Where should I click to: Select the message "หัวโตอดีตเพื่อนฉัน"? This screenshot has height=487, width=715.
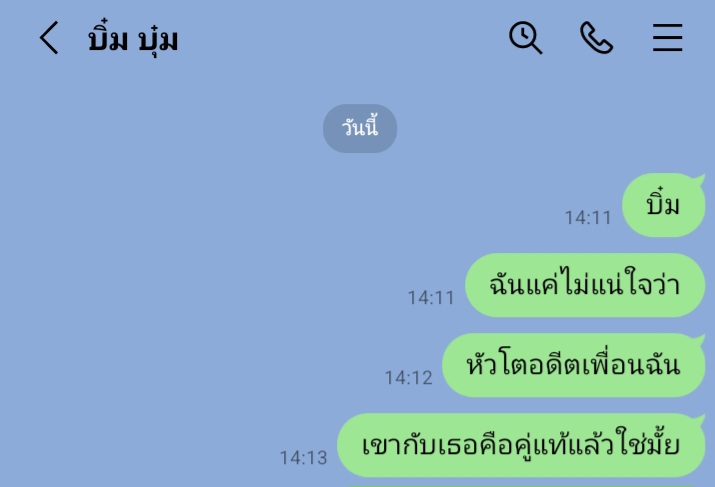574,365
